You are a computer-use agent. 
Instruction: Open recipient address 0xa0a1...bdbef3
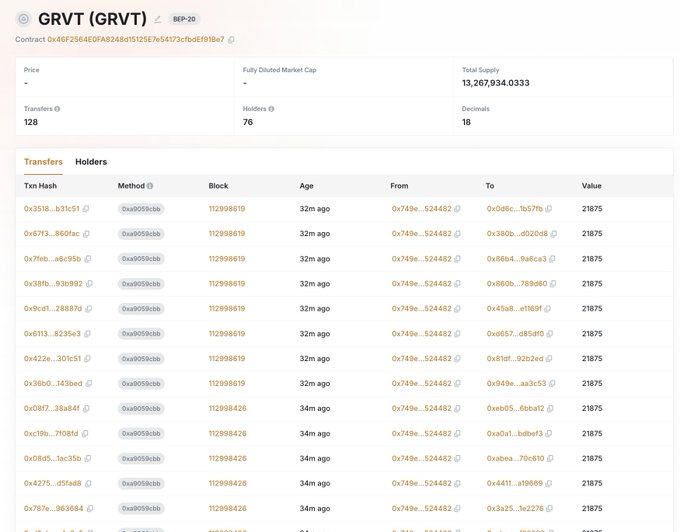coord(515,434)
